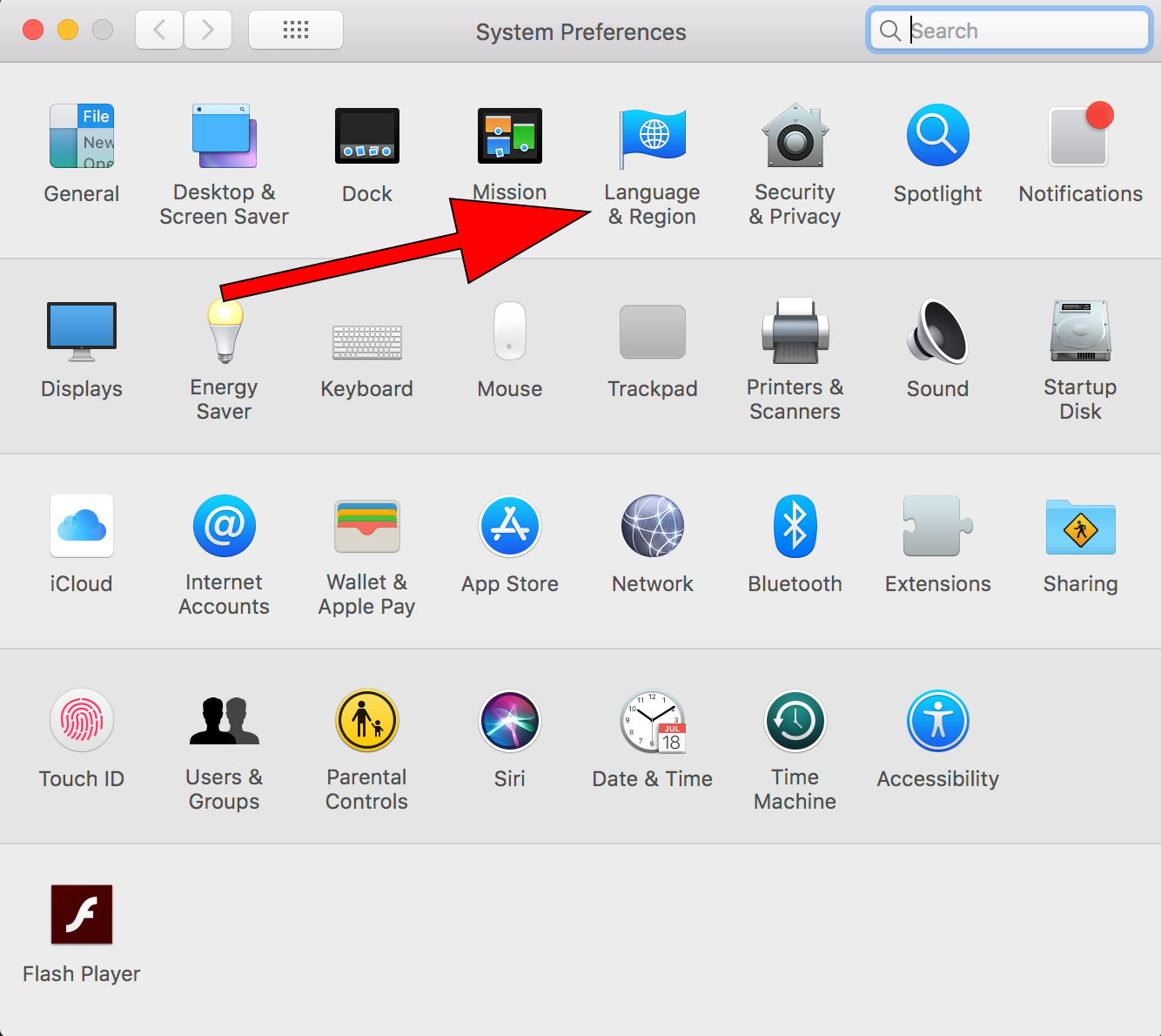Open Mission Control preferences
The height and width of the screenshot is (1036, 1161).
[510, 138]
